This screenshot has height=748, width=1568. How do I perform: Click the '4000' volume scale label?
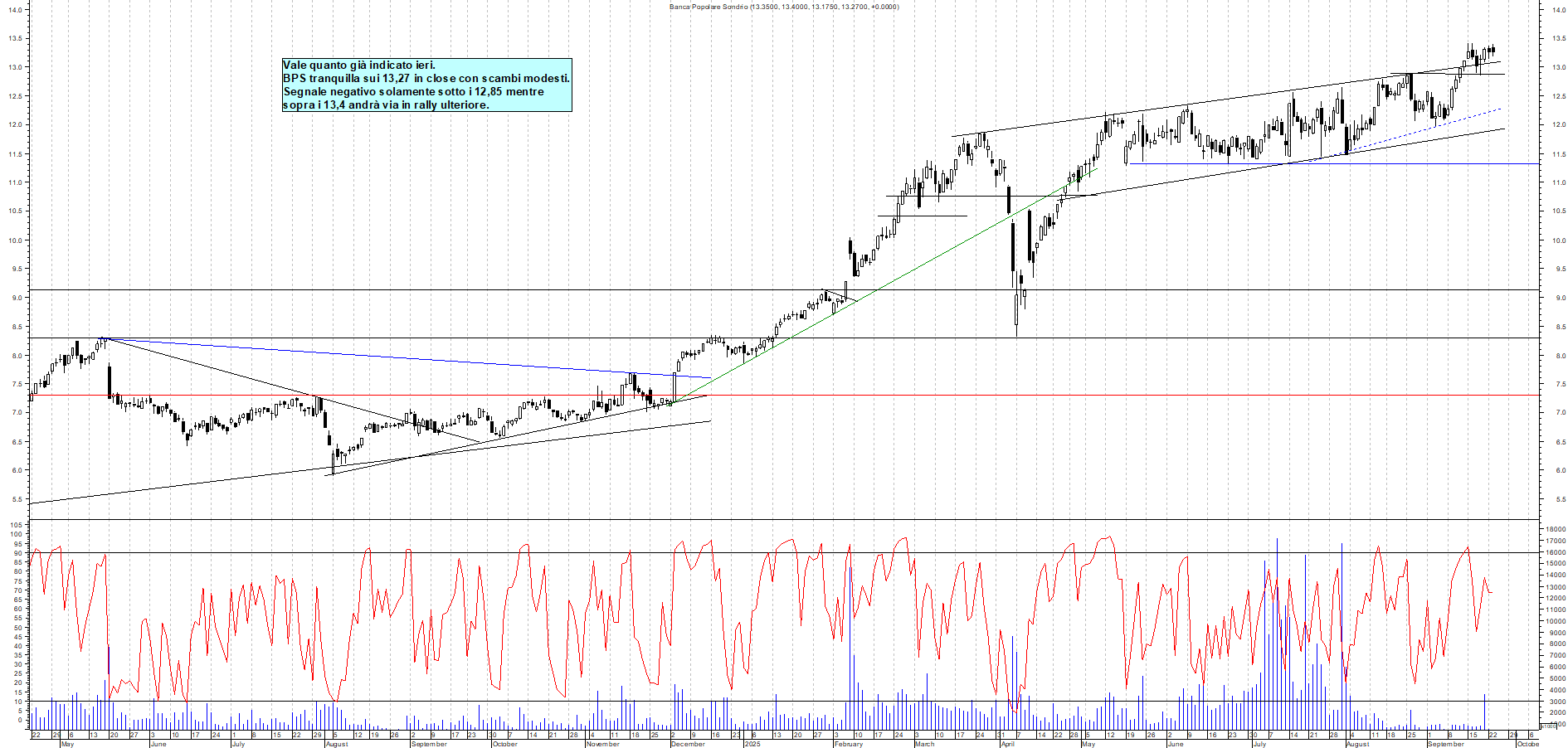click(1557, 690)
